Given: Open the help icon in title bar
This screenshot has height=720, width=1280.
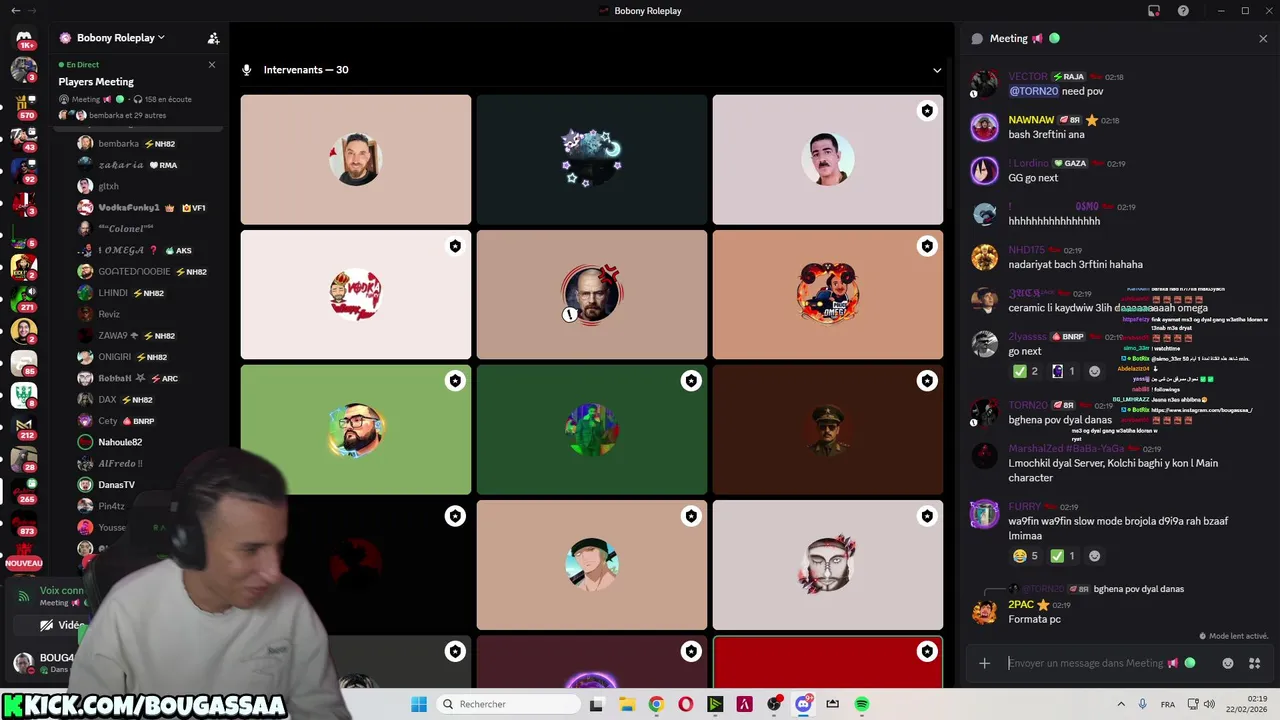Looking at the screenshot, I should (x=1184, y=11).
